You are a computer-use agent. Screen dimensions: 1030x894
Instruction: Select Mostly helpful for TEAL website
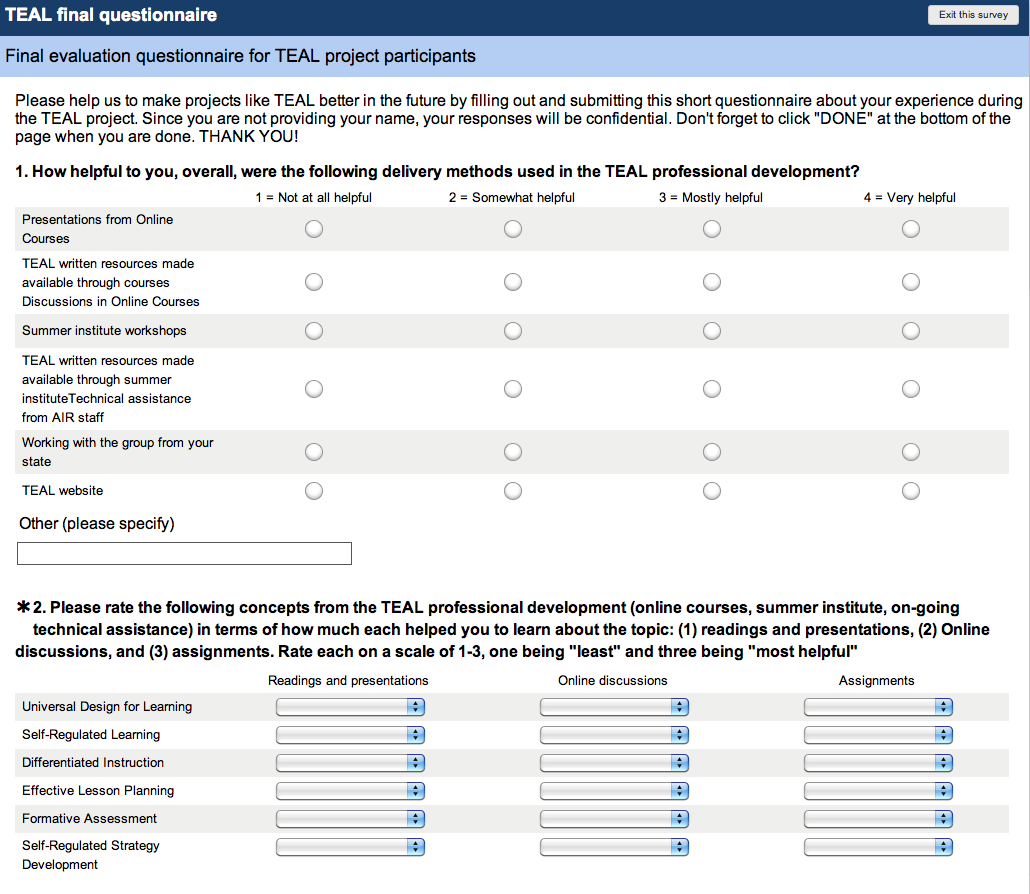tap(712, 491)
